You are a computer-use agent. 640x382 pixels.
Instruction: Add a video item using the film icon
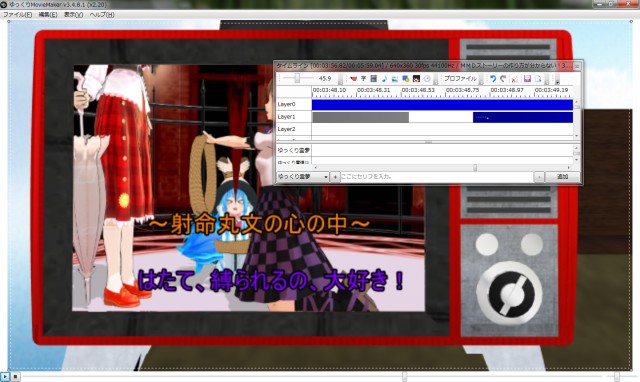tap(373, 78)
